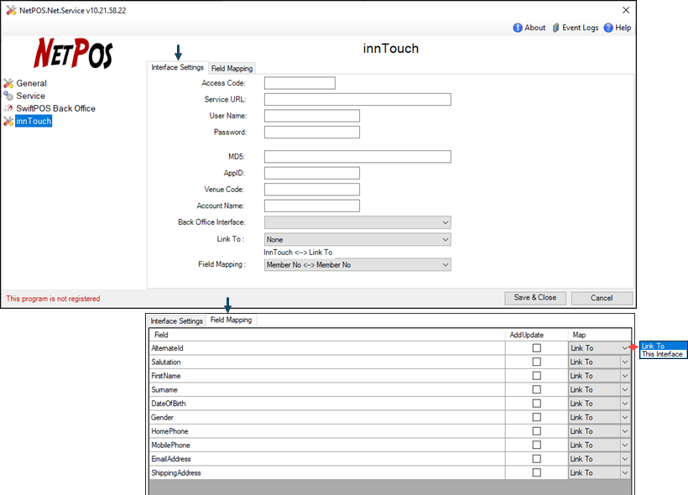Click the Map column header
Screen dimensions: 688x495
coord(599,335)
